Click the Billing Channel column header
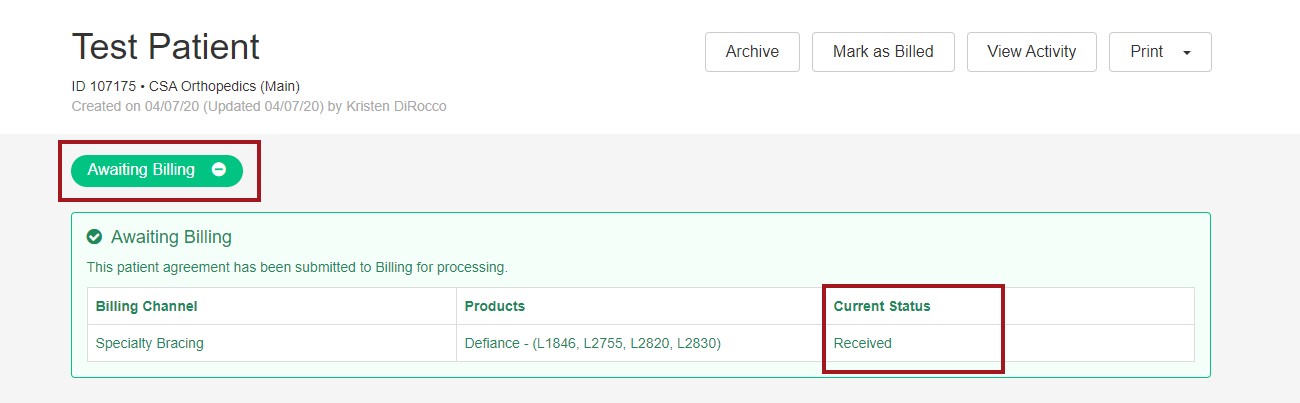This screenshot has height=403, width=1300. 147,306
